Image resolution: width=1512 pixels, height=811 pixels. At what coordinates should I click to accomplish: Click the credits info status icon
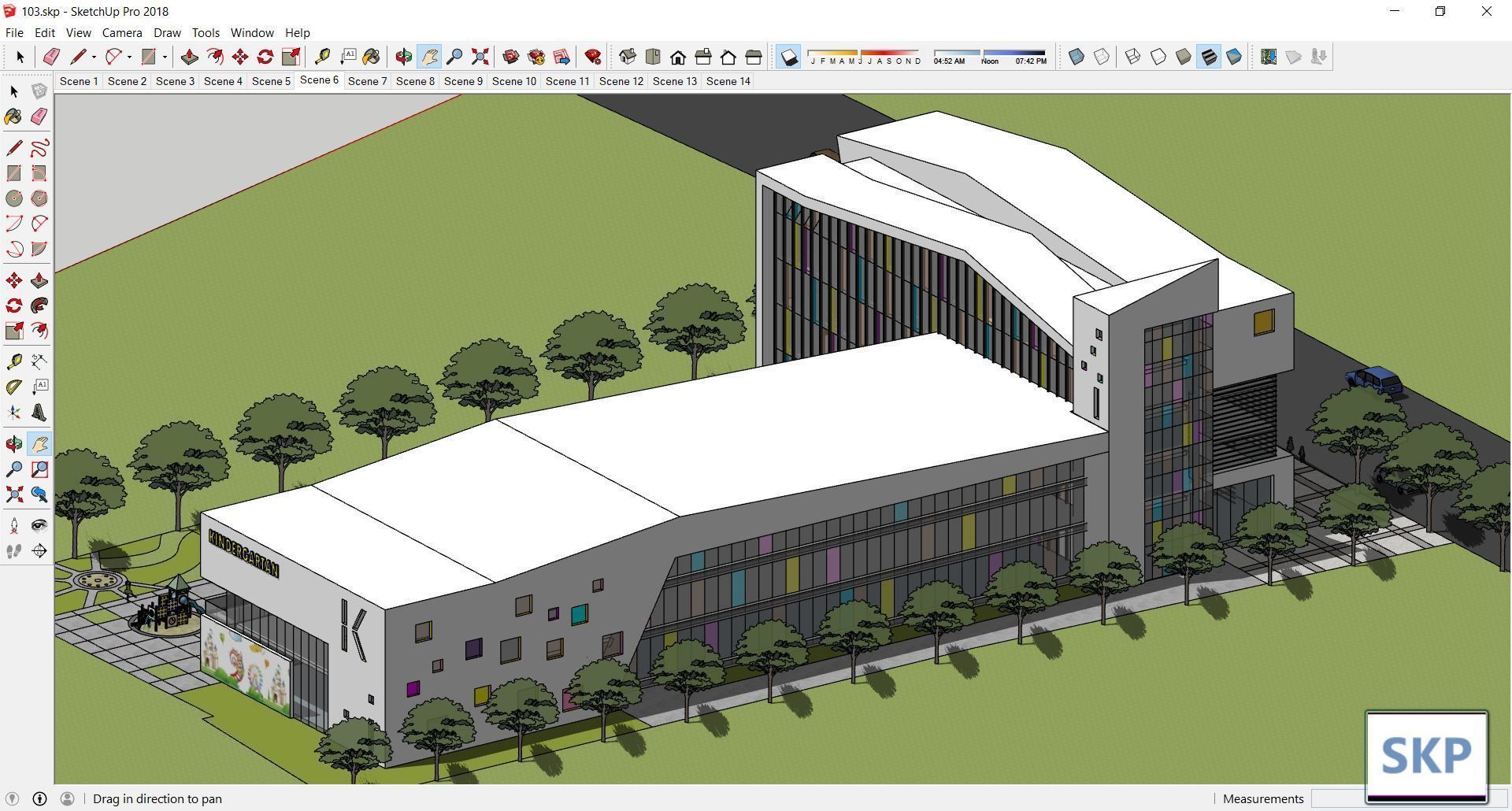point(39,798)
